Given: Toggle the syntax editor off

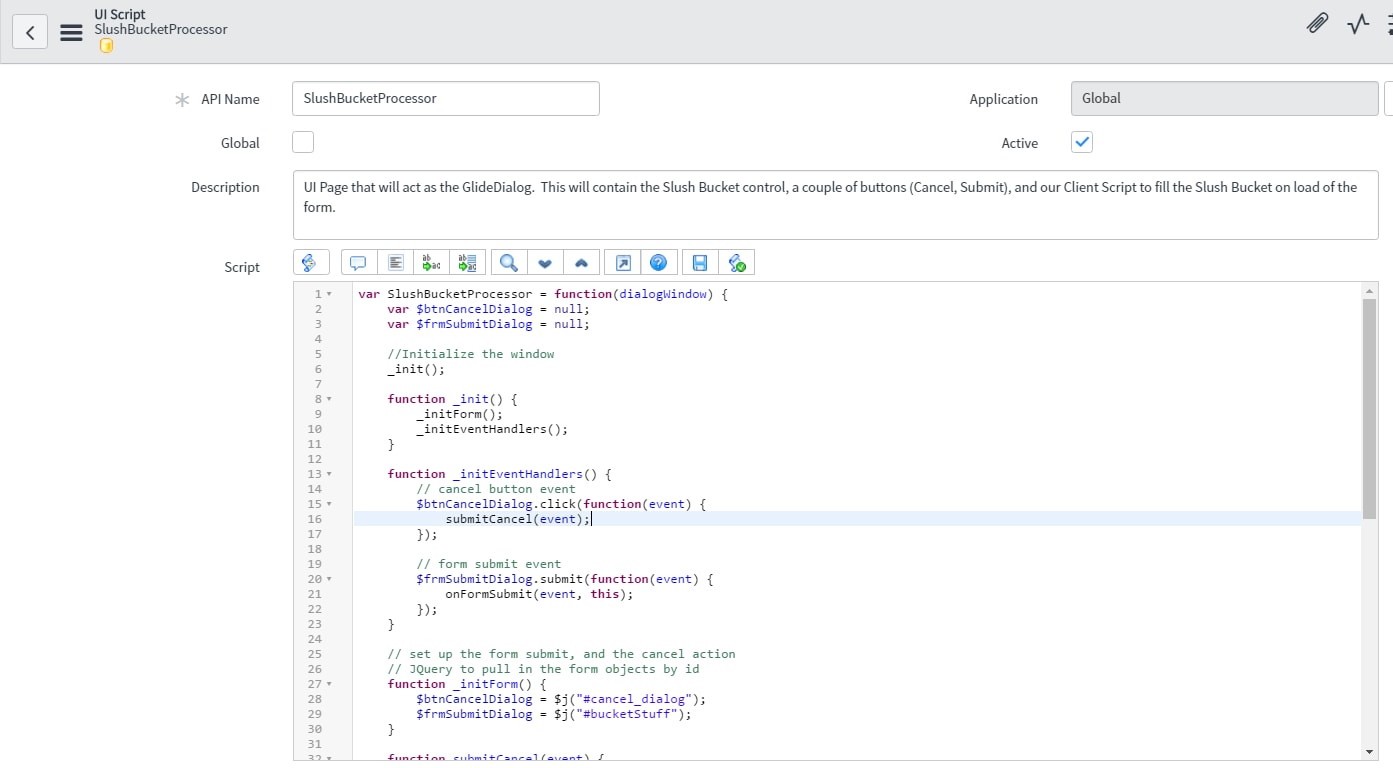Looking at the screenshot, I should (x=311, y=262).
